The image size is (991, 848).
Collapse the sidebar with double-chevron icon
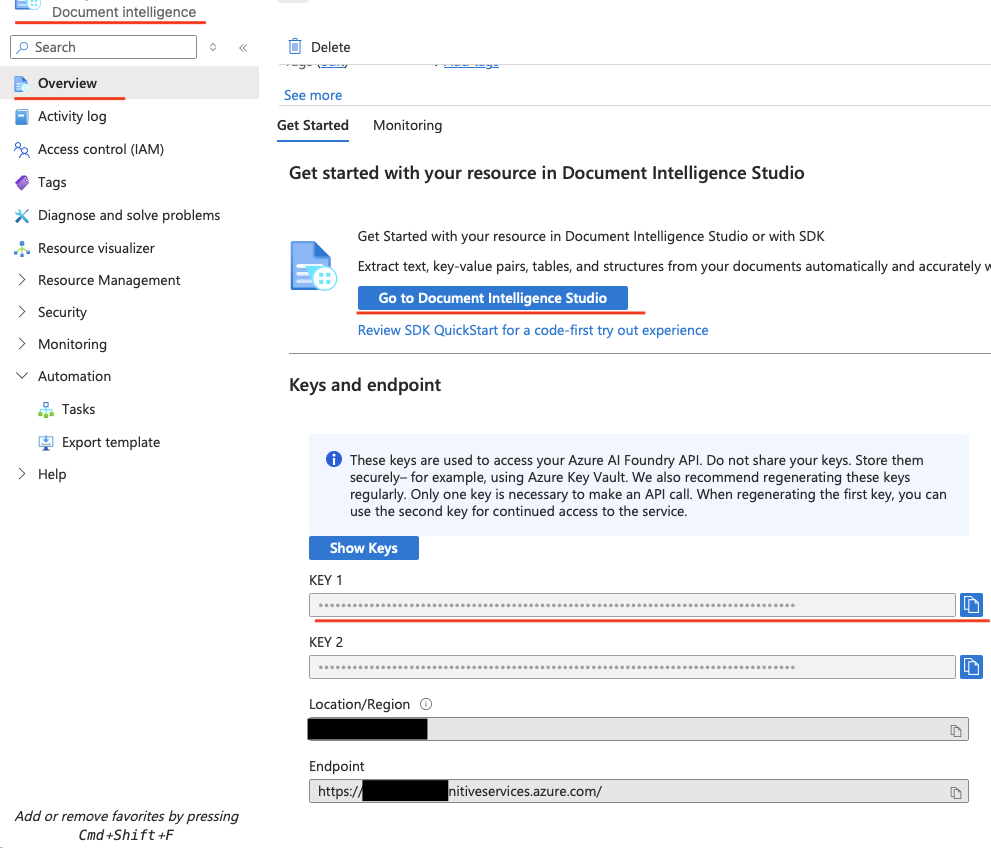243,47
